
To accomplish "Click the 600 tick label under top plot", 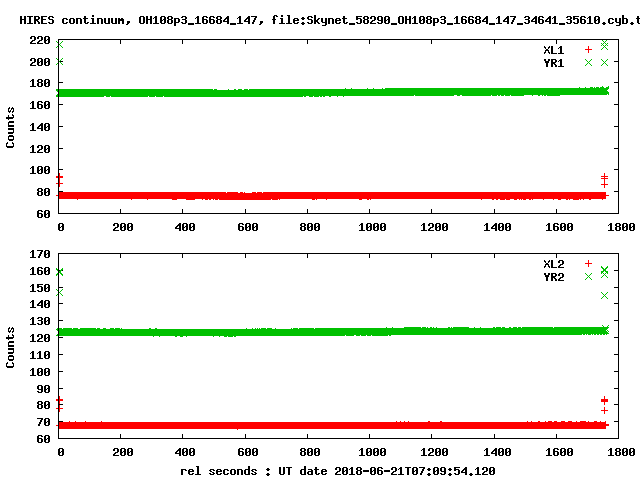I will point(248,227).
